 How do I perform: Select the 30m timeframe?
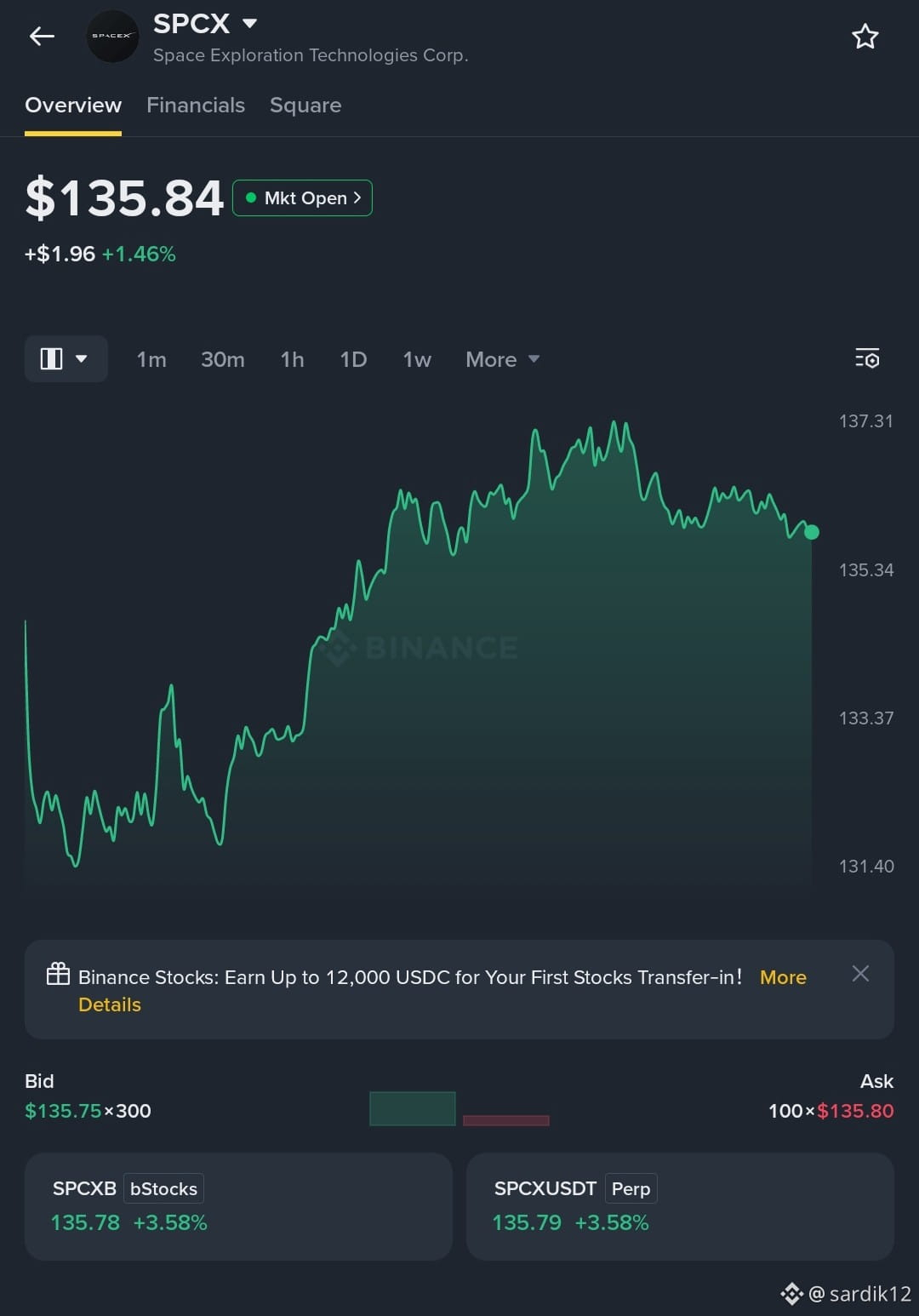pos(223,359)
